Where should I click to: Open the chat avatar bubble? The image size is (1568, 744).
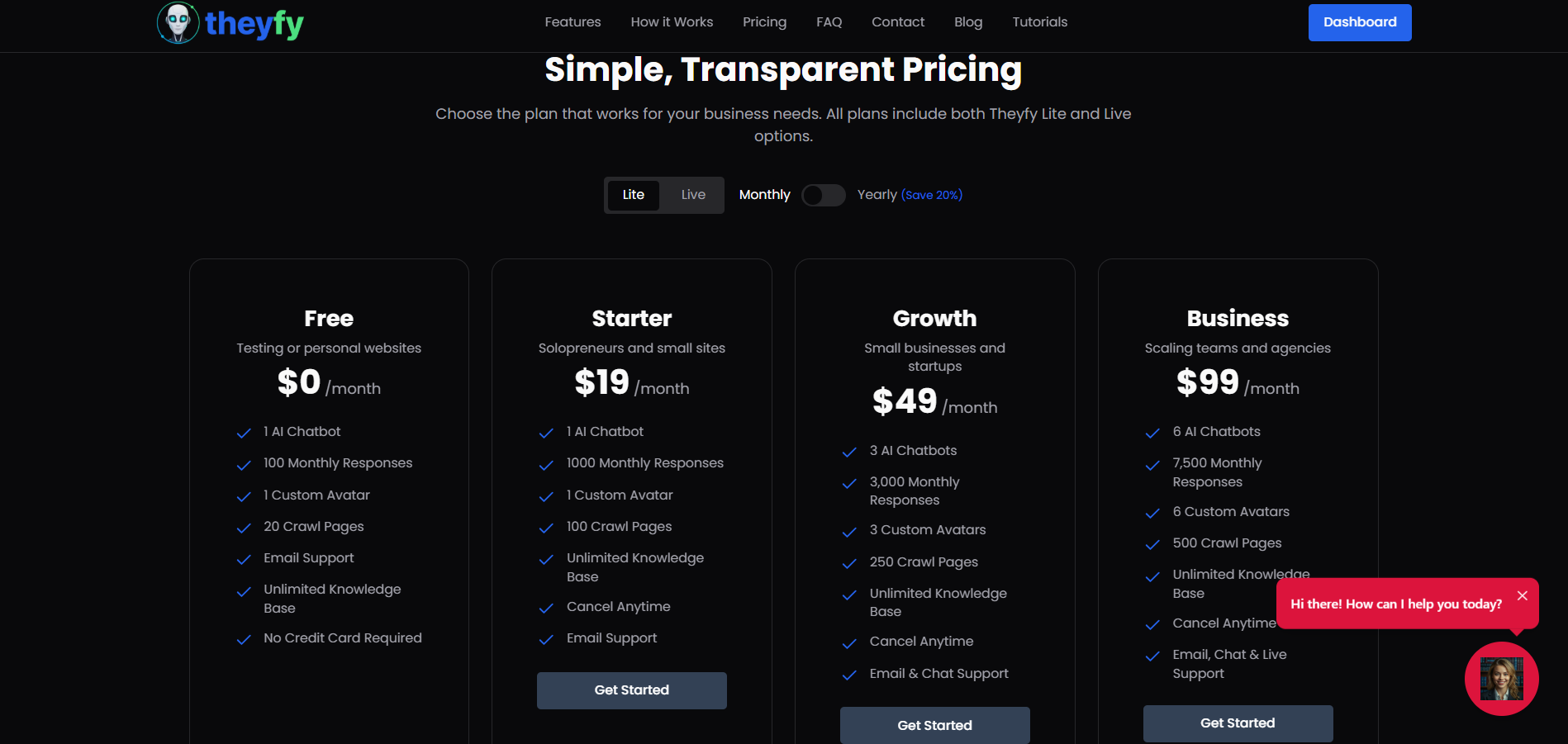point(1501,679)
